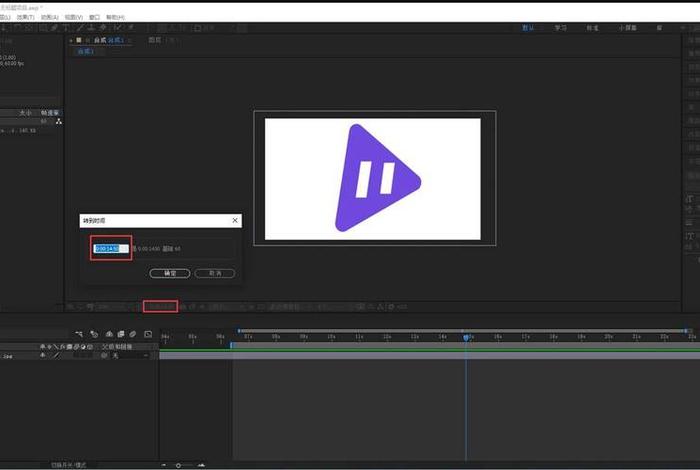Click the 帧速率 column header in the project panel
This screenshot has width=700, height=470.
click(50, 113)
